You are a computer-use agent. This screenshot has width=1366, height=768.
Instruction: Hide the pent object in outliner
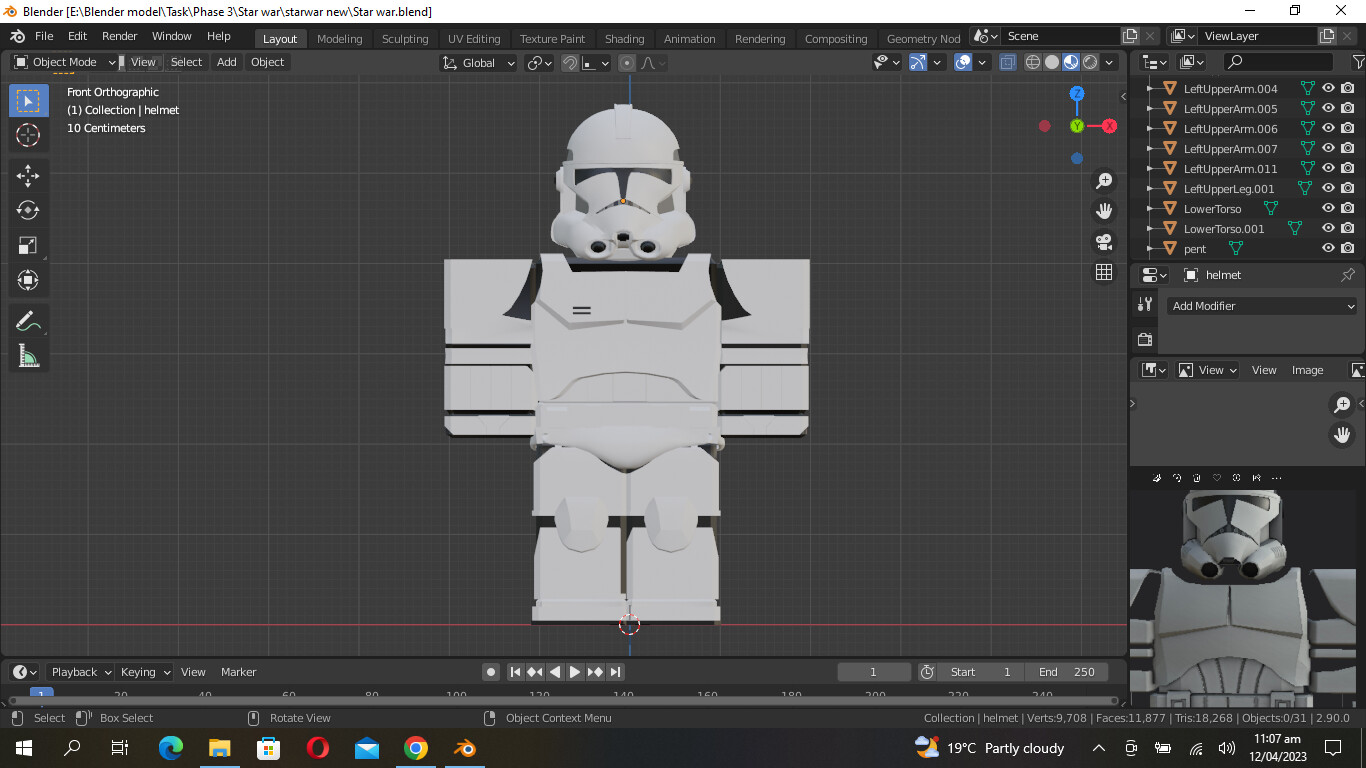click(x=1328, y=248)
